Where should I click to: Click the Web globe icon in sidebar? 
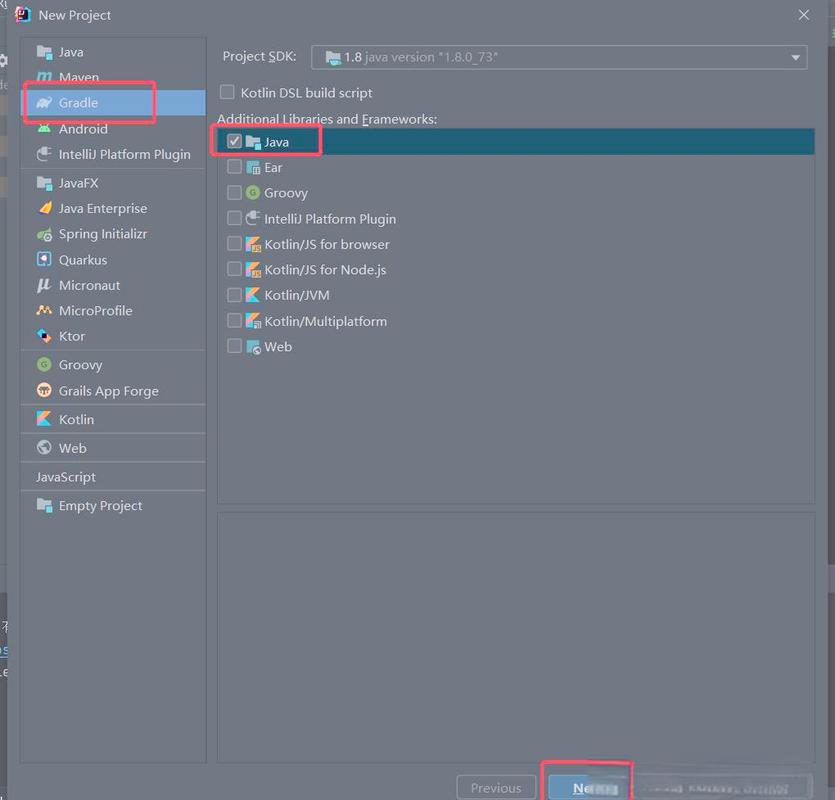44,447
